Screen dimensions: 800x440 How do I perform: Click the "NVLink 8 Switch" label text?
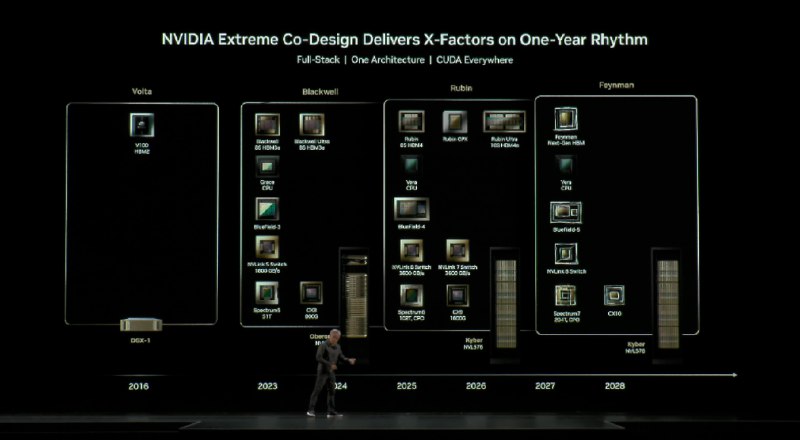(566, 272)
